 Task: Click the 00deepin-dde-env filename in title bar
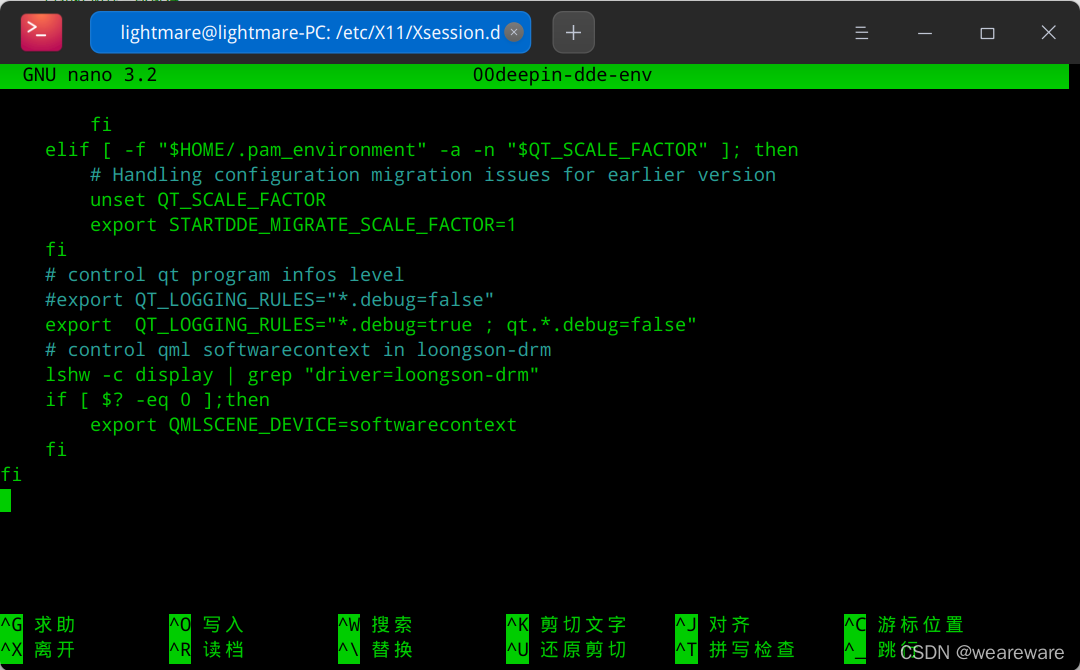pos(562,74)
